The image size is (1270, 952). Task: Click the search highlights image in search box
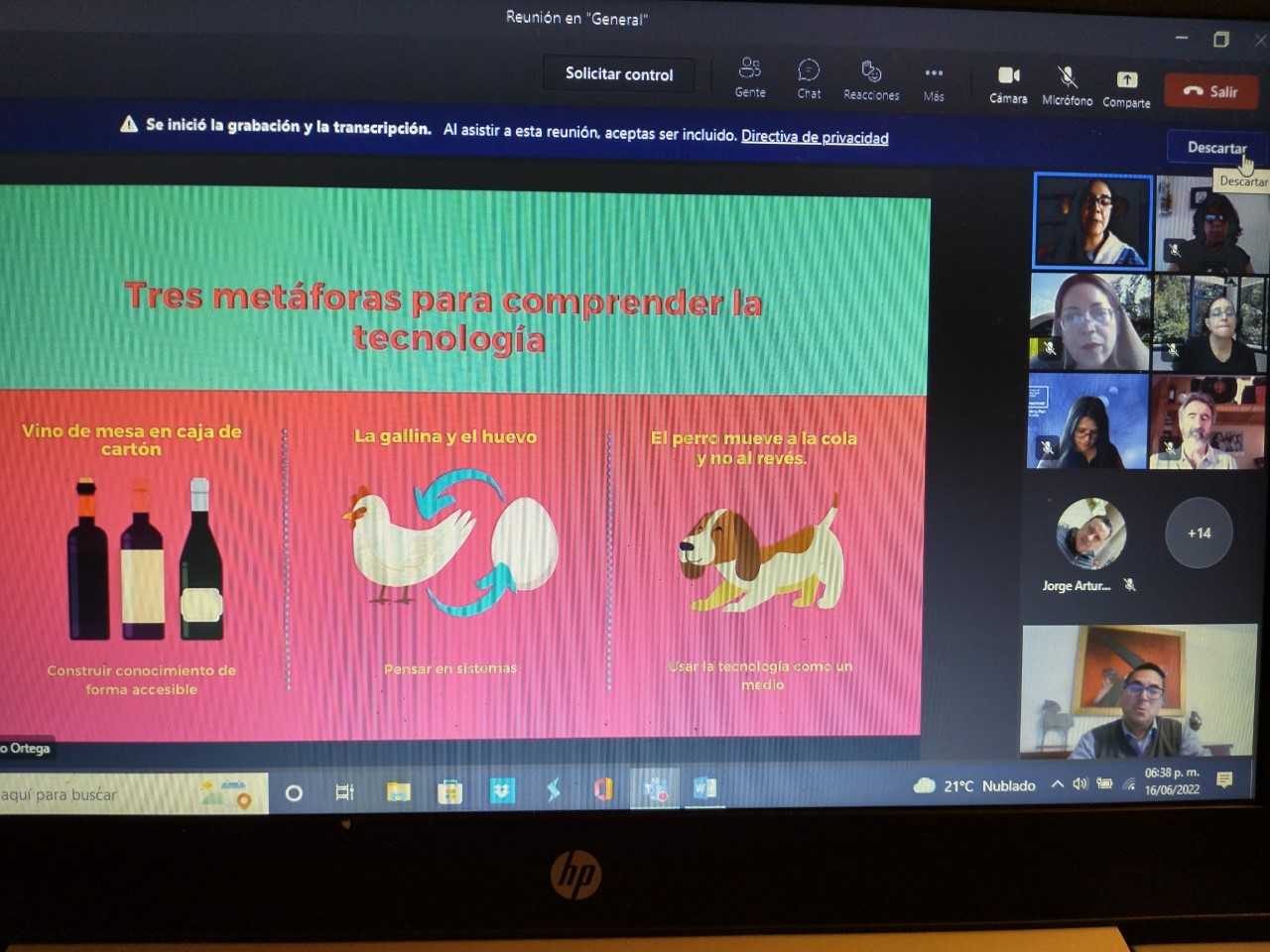[227, 793]
